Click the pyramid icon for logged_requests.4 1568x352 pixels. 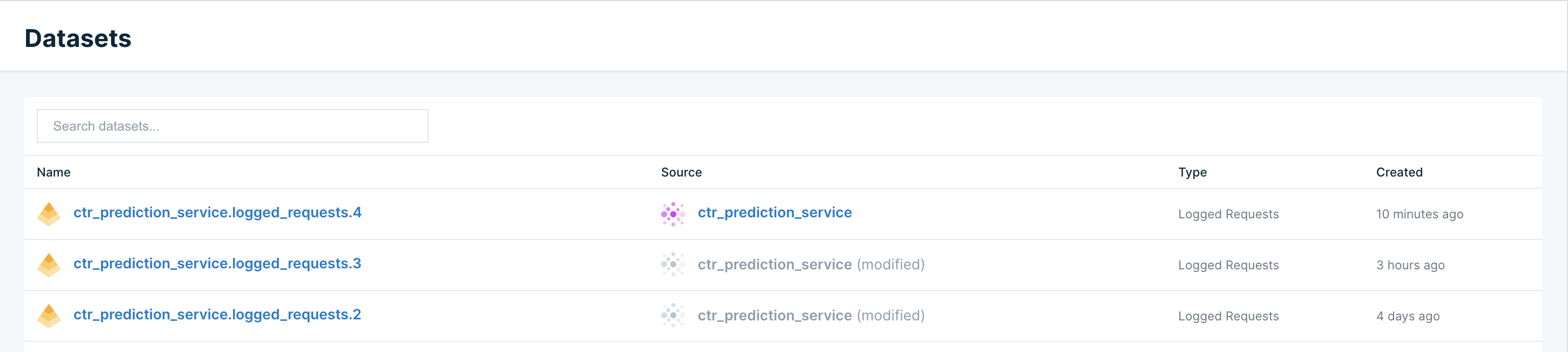[x=48, y=214]
